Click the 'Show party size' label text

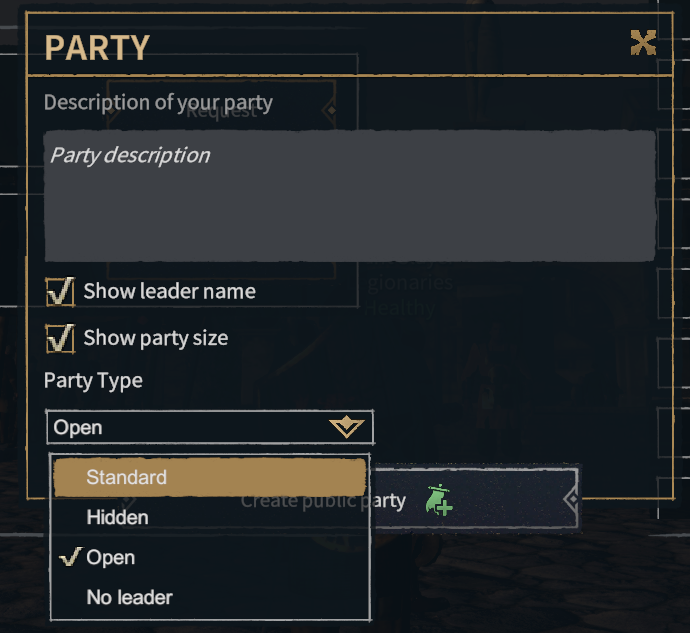155,339
